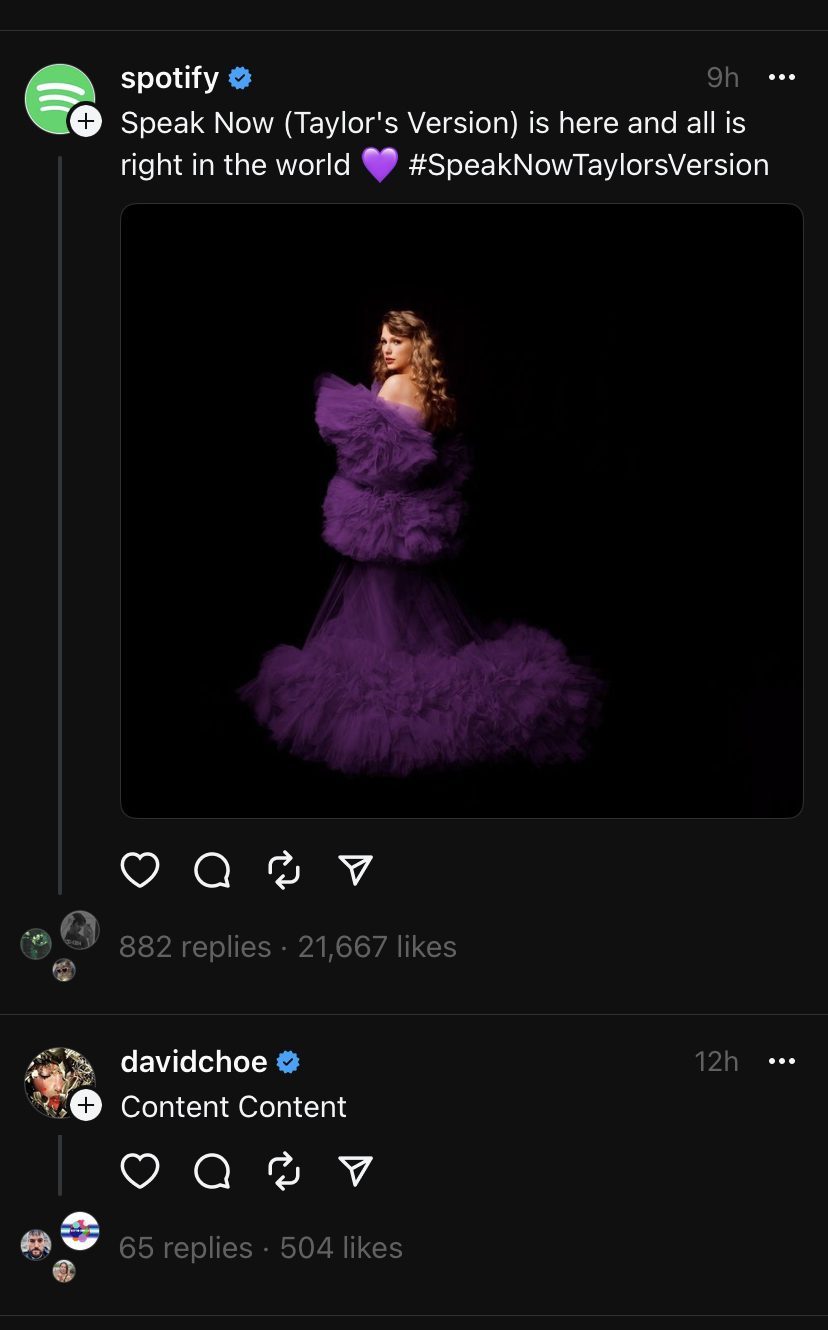This screenshot has height=1330, width=828.
Task: Send davidchoe post with share icon
Action: click(356, 1170)
